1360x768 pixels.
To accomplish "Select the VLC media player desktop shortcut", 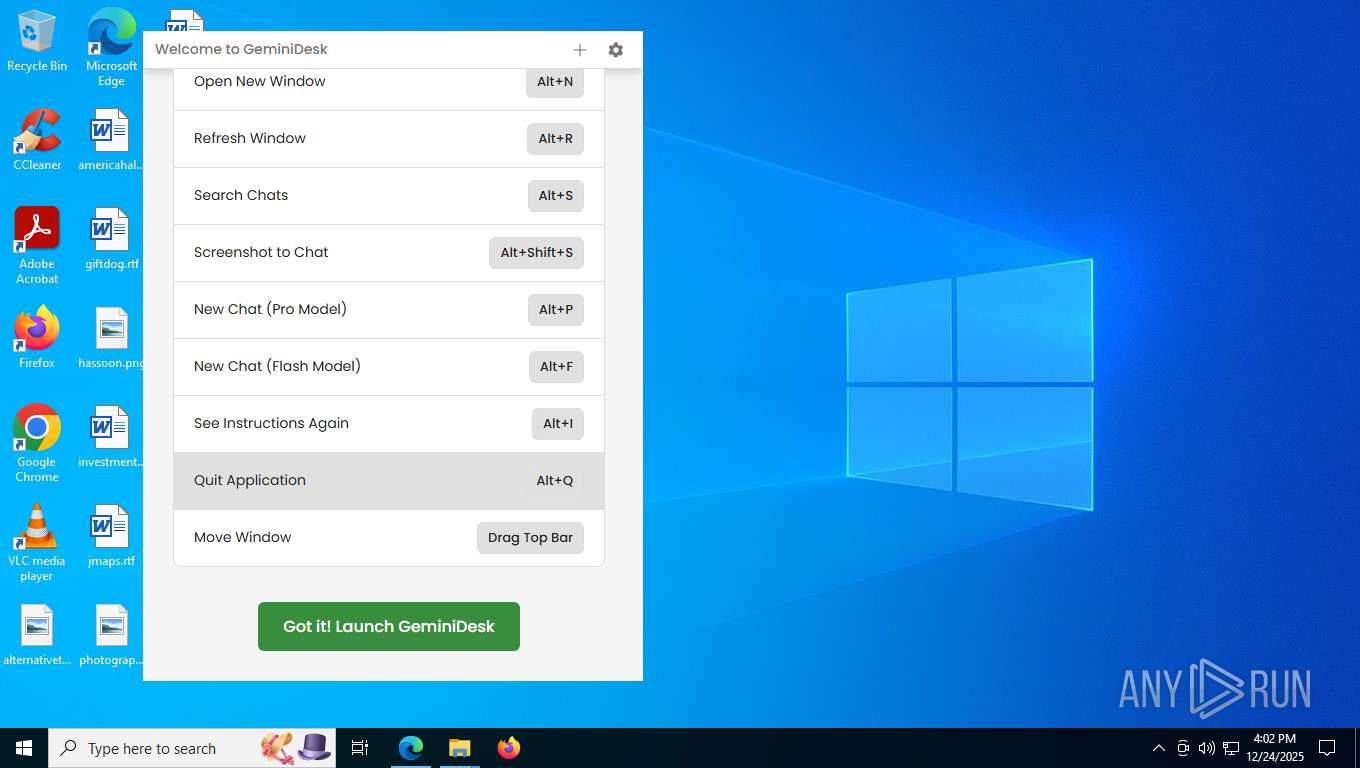I will (x=37, y=543).
